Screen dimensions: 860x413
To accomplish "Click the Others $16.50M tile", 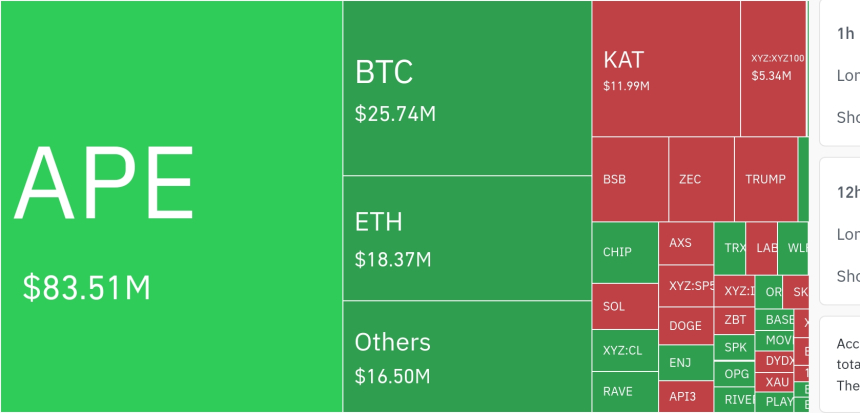I will [x=466, y=356].
